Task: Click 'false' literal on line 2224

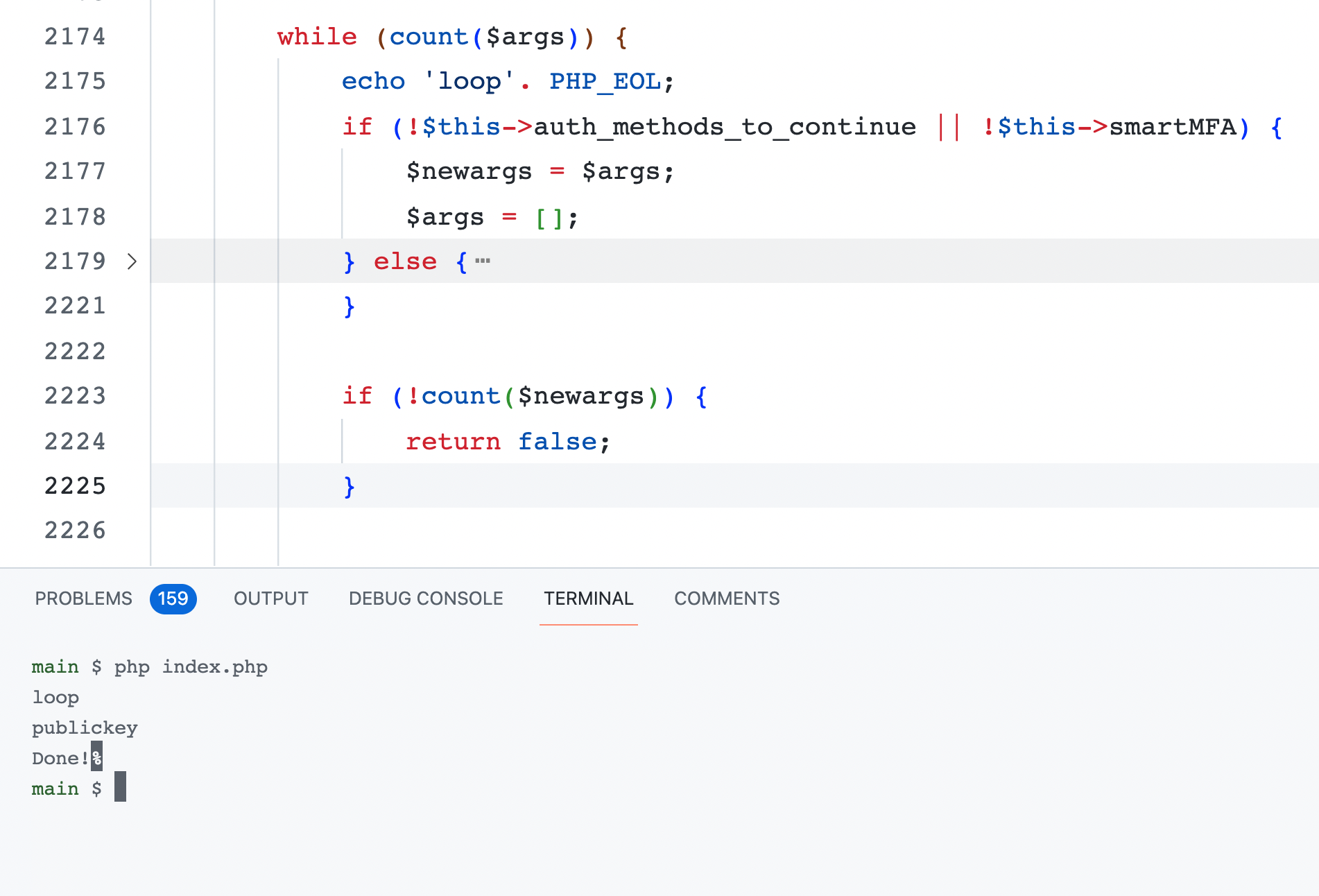Action: click(x=558, y=442)
